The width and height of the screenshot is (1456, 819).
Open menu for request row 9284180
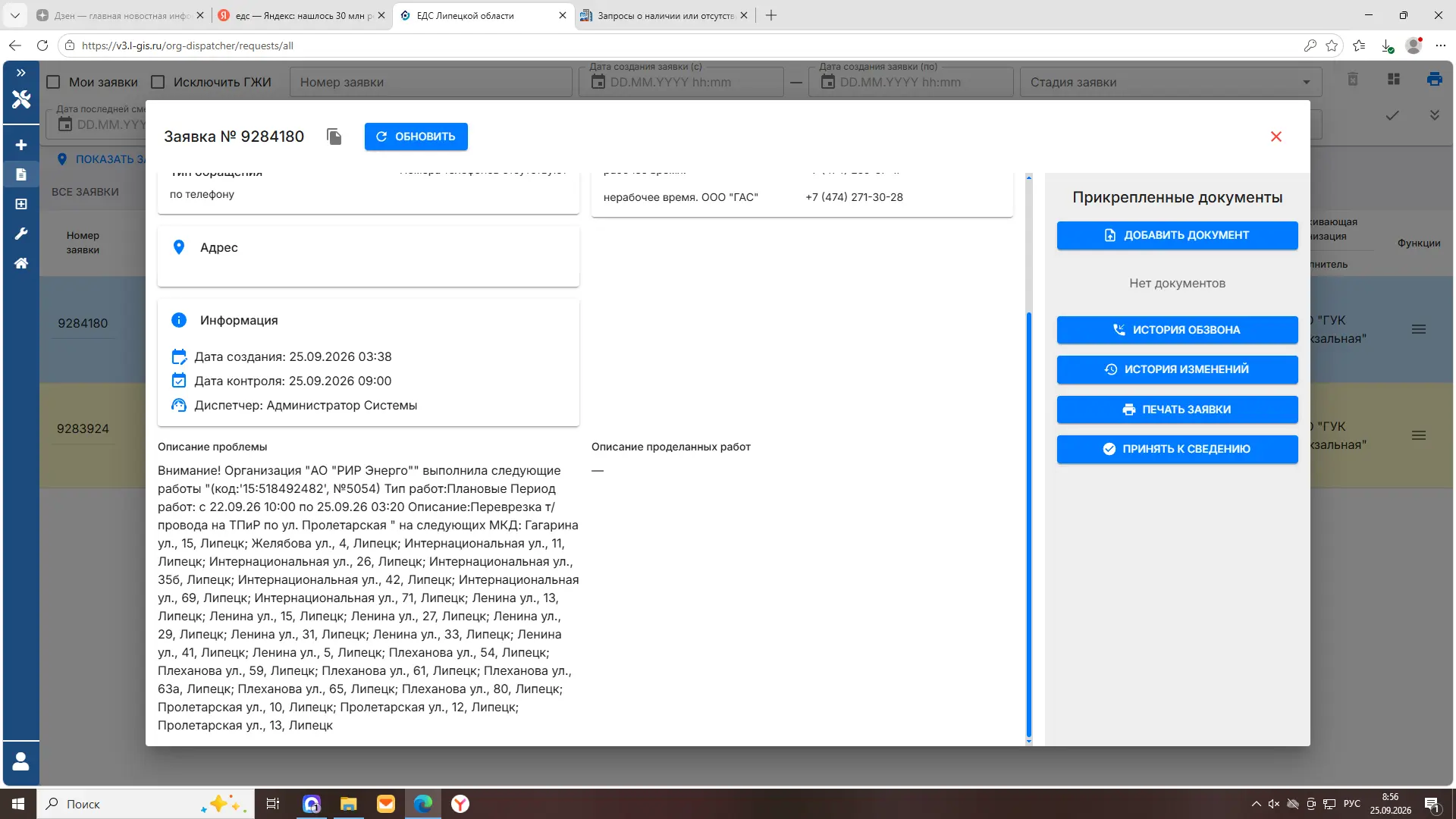coord(1419,329)
